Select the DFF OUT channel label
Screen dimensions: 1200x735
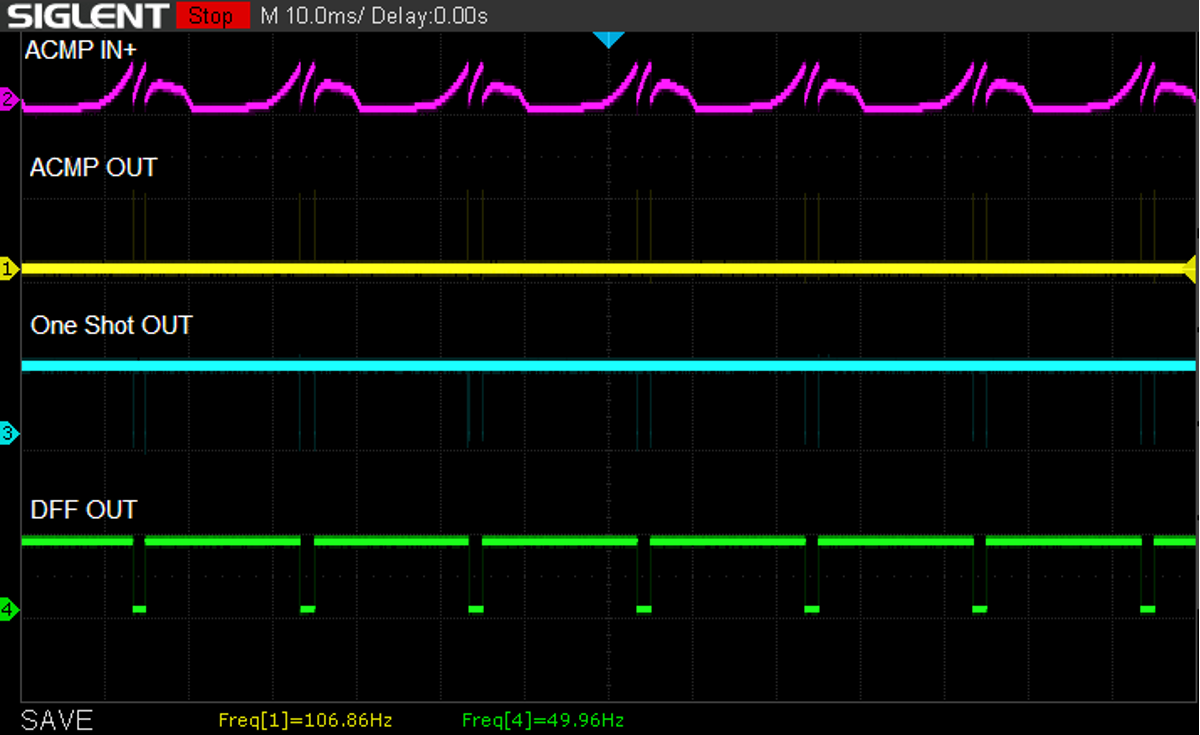84,510
